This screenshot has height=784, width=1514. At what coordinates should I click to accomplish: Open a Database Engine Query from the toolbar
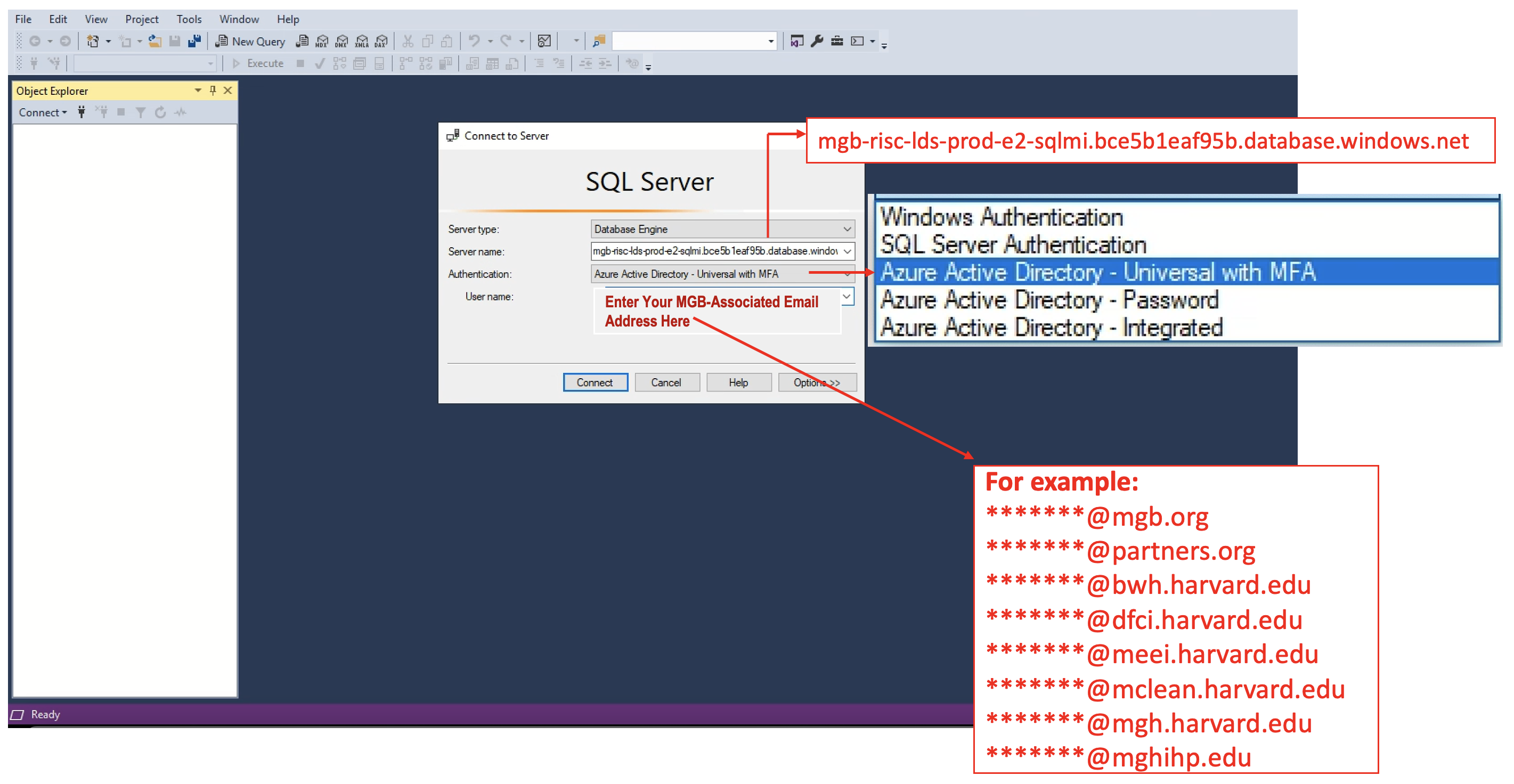tap(302, 41)
